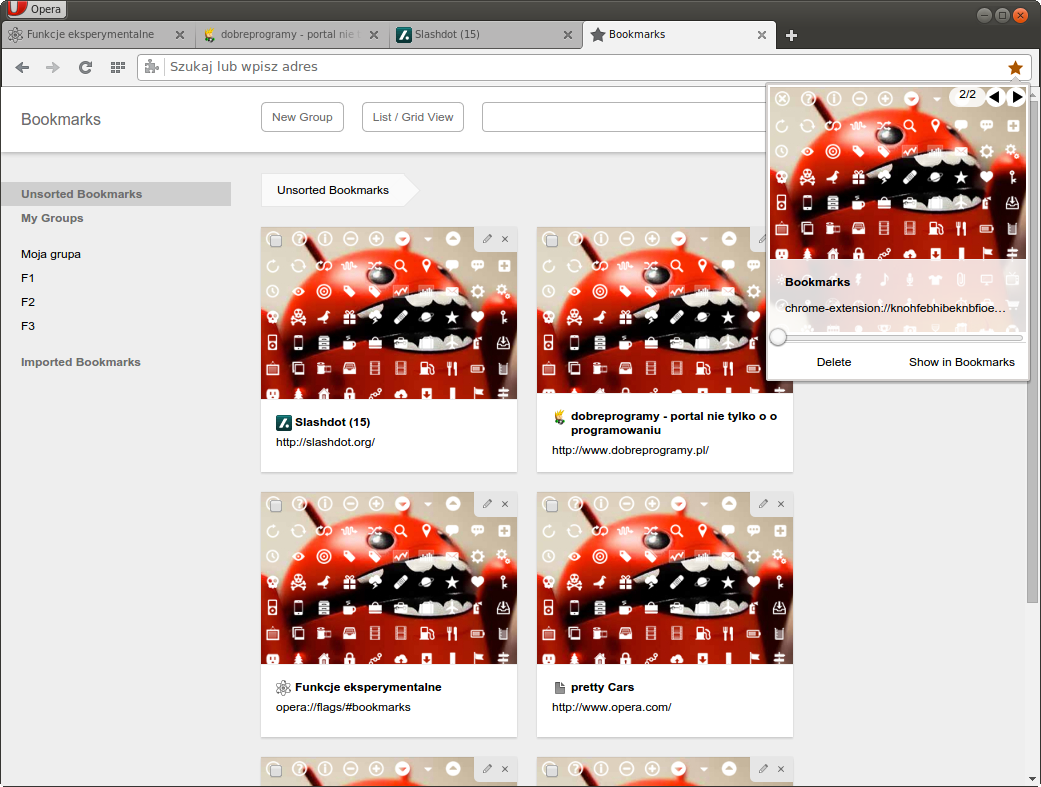1041x787 pixels.
Task: Click the opera://flags/#bookmarks link
Action: click(343, 707)
